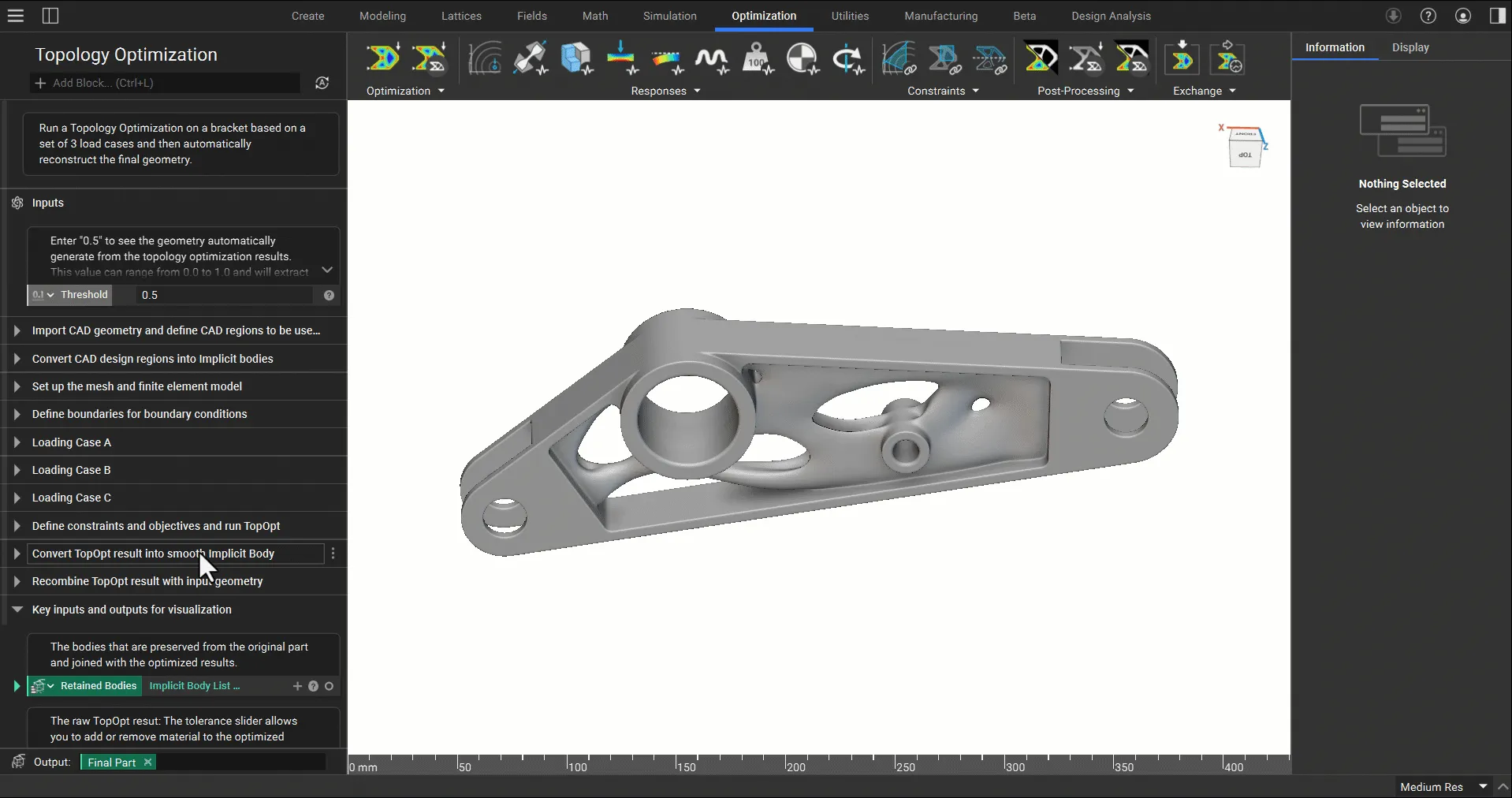Switch to the Display panel tab
The image size is (1512, 798).
1410,47
